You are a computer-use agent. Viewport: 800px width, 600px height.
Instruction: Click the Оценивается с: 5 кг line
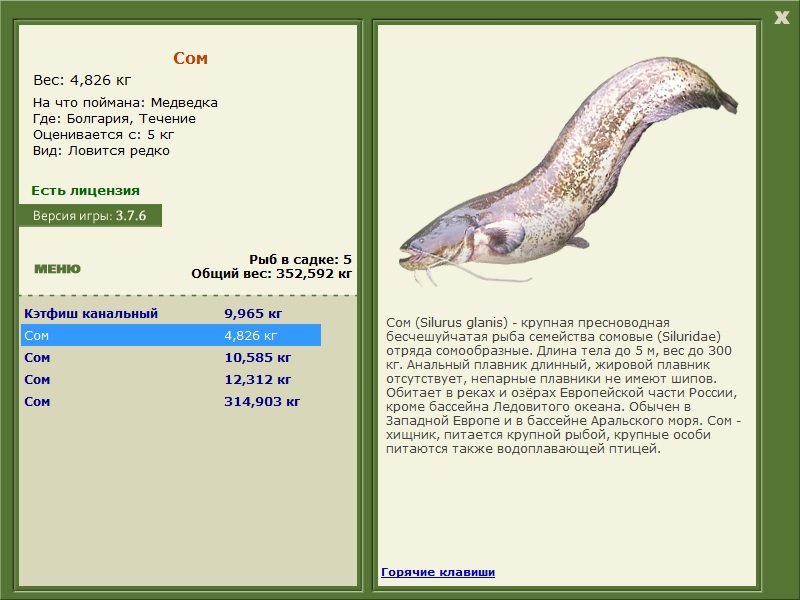pyautogui.click(x=104, y=135)
